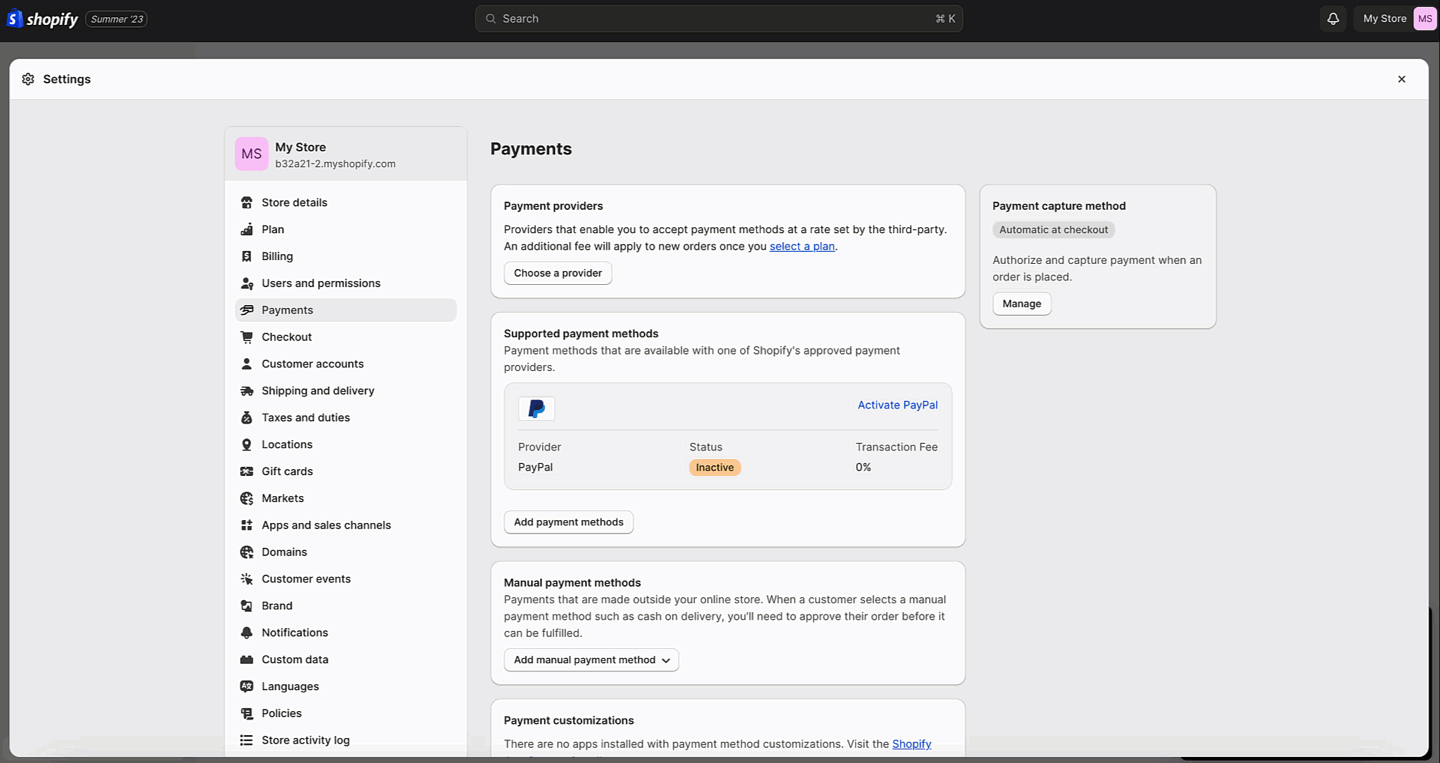The image size is (1440, 763).
Task: Open the Store details settings icon
Action: click(x=246, y=202)
